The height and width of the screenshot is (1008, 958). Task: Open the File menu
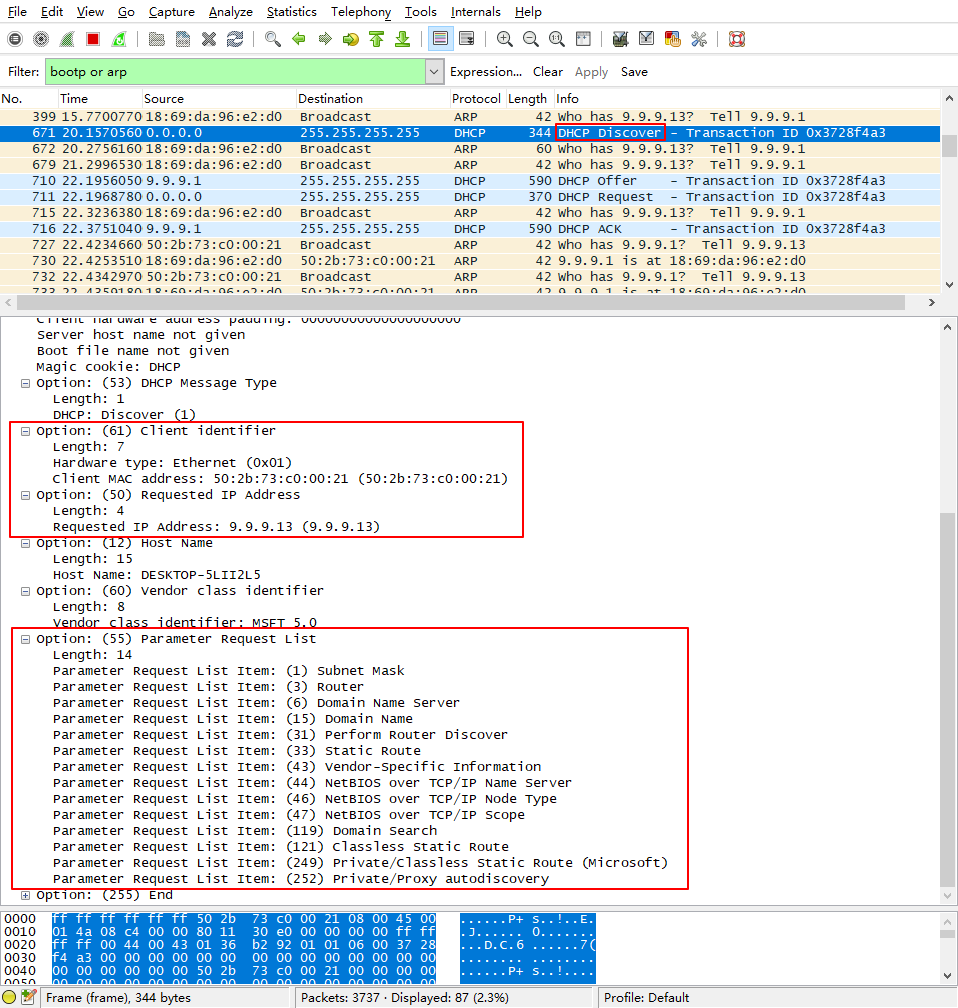[17, 12]
